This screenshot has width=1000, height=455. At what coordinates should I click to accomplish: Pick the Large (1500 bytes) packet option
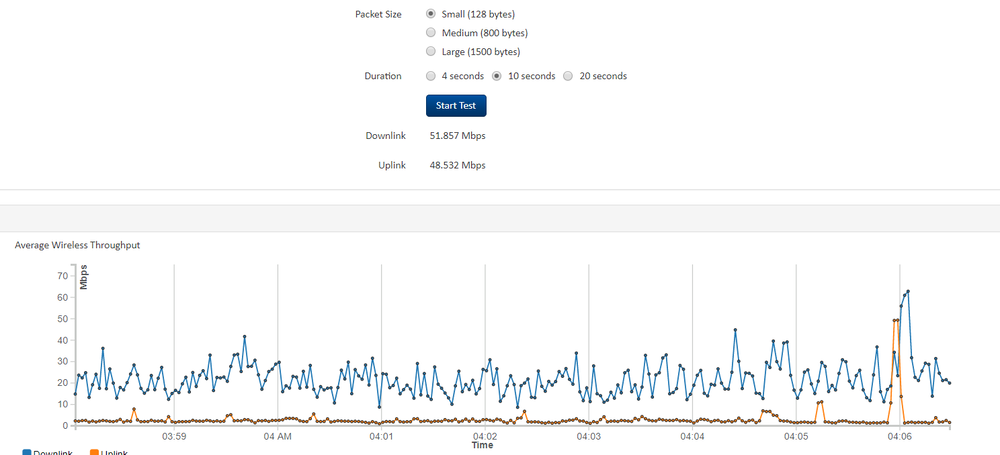tap(431, 51)
